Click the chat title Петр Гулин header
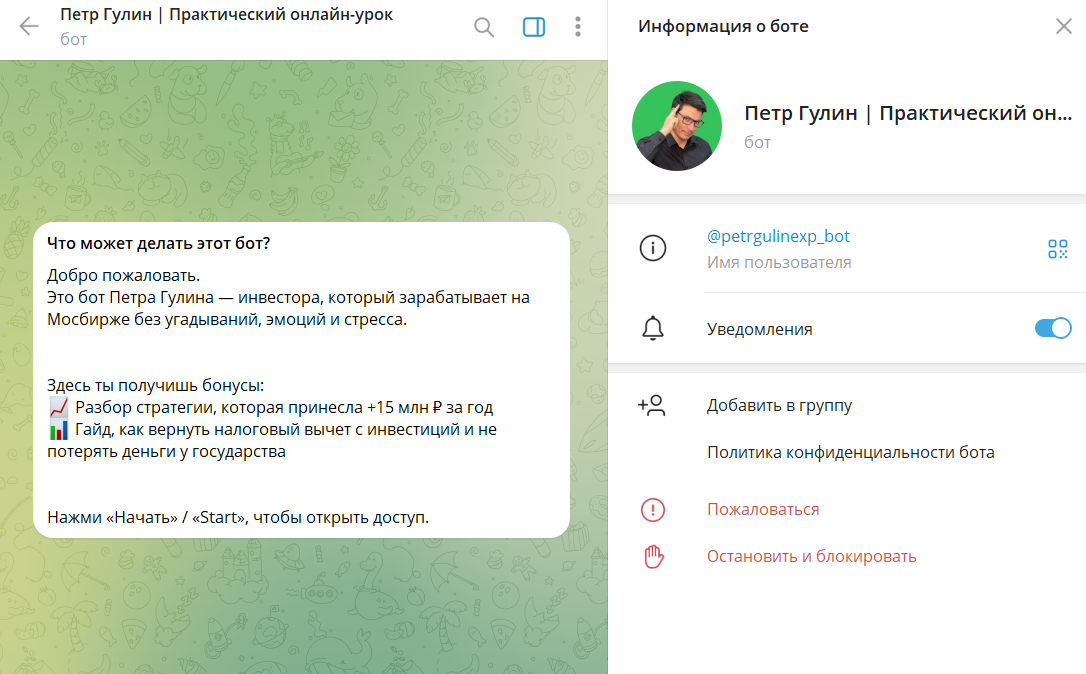Viewport: 1086px width, 674px height. (x=226, y=16)
